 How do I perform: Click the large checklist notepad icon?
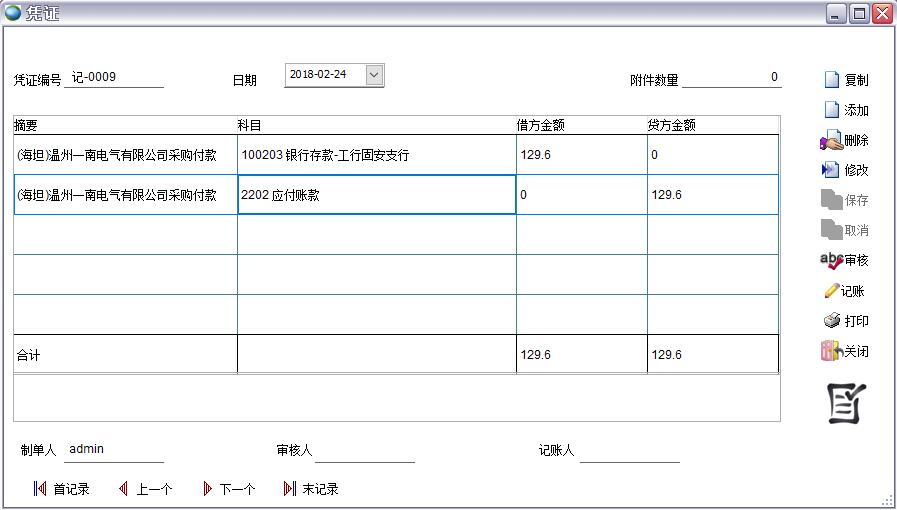[846, 403]
